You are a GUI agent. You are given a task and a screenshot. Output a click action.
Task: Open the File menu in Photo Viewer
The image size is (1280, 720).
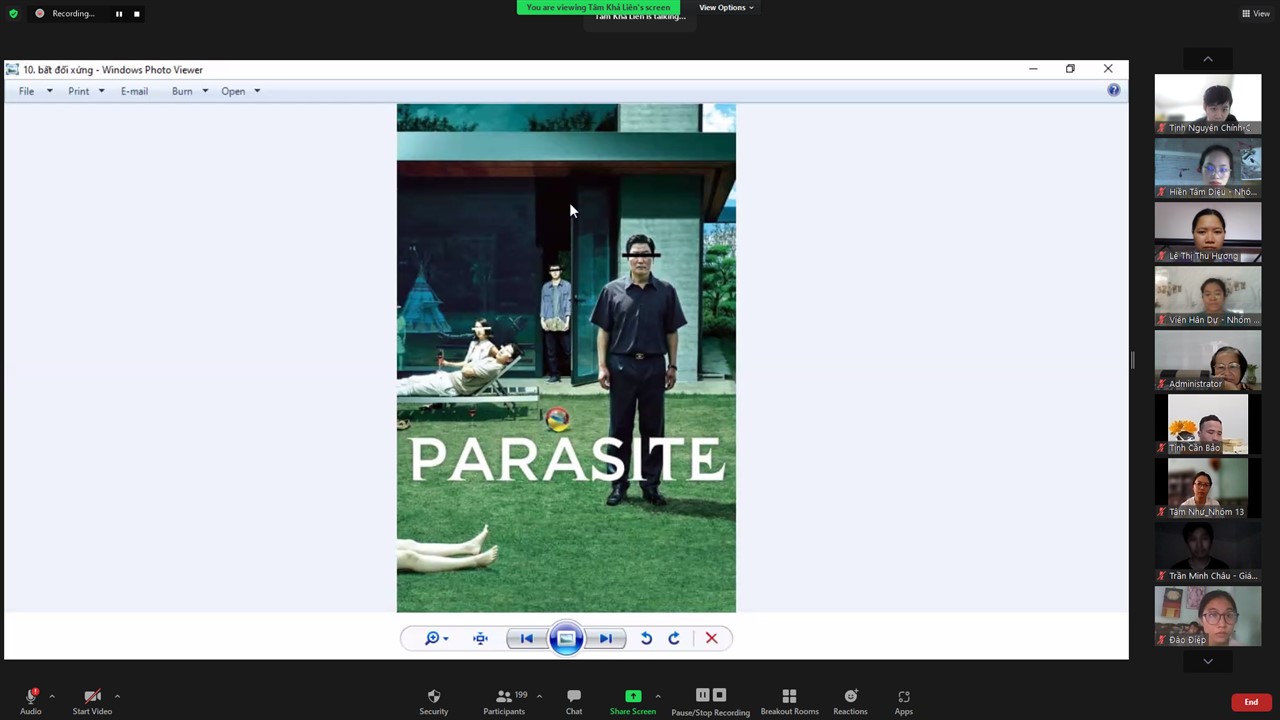point(26,91)
